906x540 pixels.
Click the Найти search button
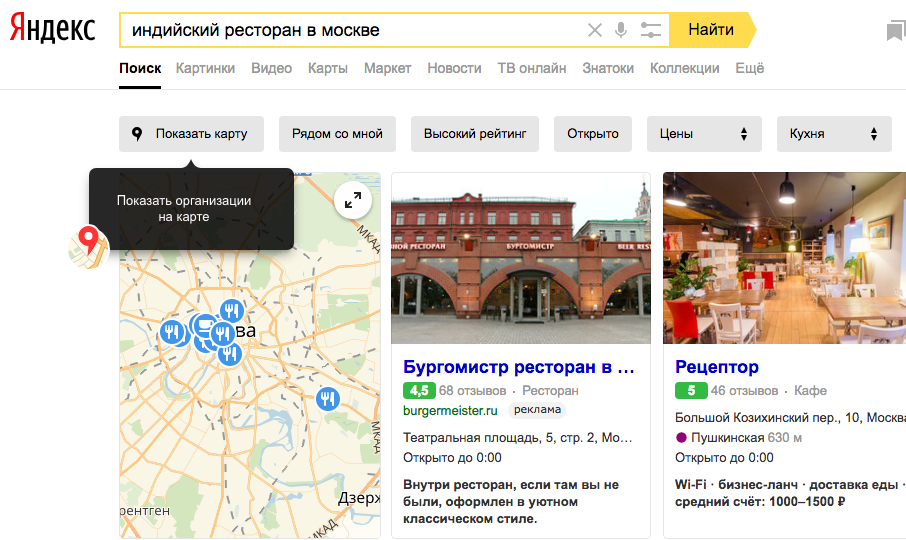pos(712,30)
